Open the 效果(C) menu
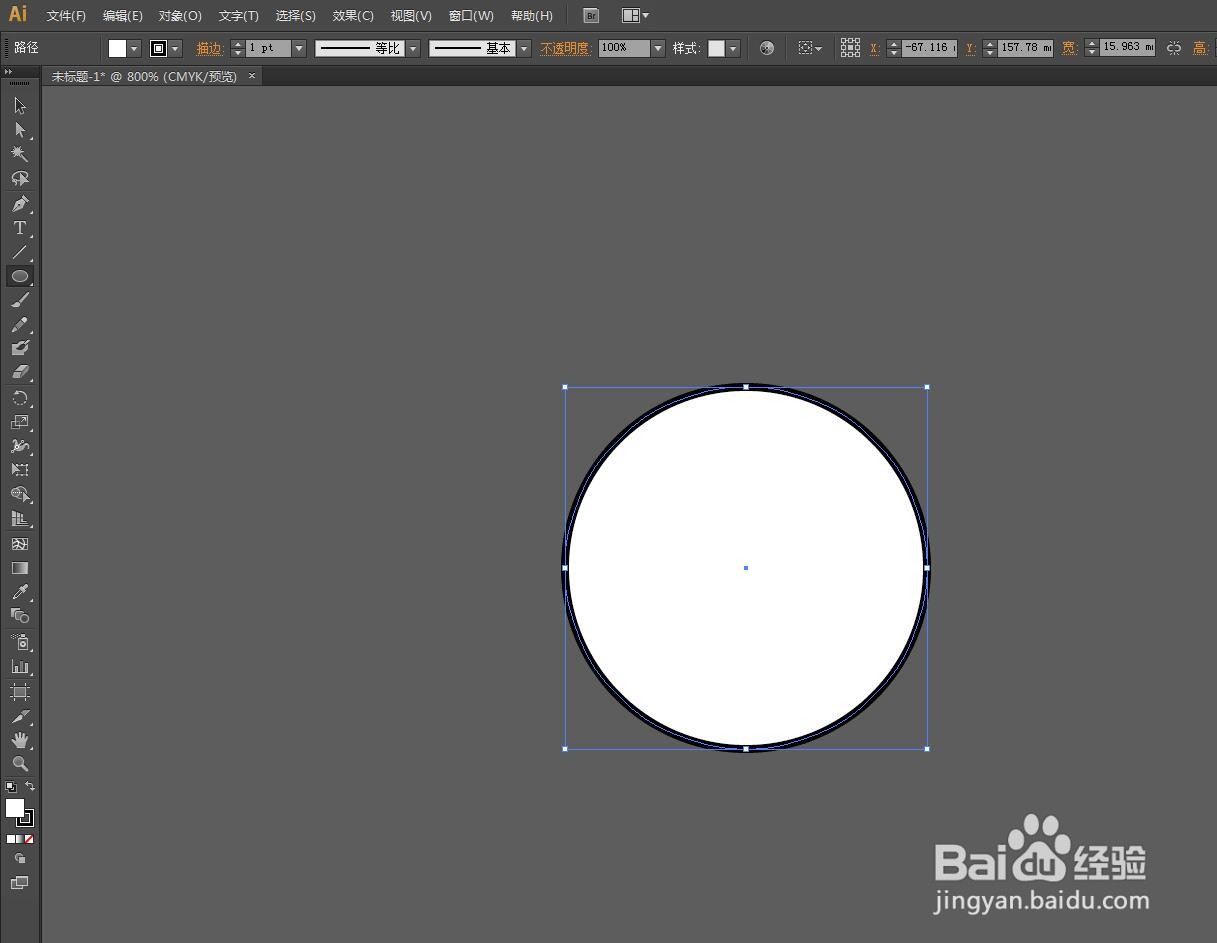Screen dimensions: 1217x943 click(353, 16)
